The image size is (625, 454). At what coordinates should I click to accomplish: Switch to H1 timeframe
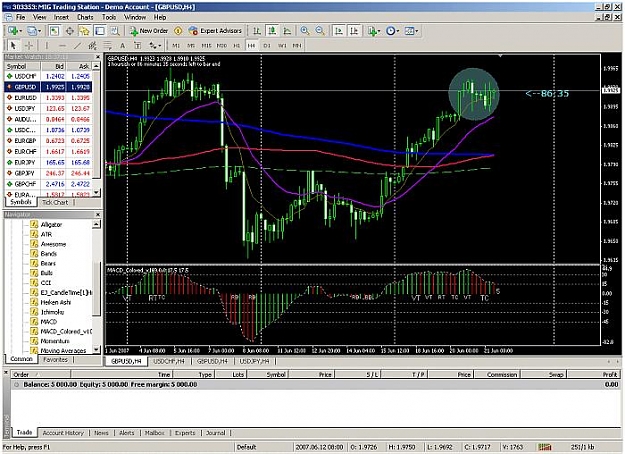coord(237,45)
